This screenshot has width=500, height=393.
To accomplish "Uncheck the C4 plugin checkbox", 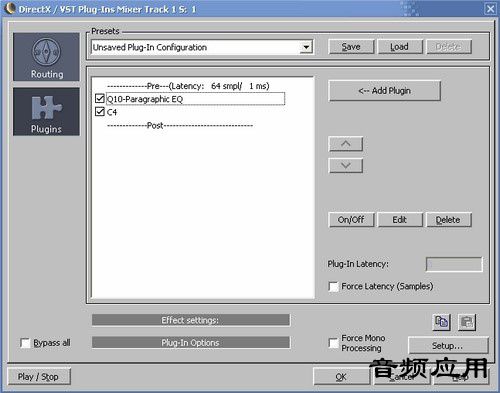I will pyautogui.click(x=100, y=111).
